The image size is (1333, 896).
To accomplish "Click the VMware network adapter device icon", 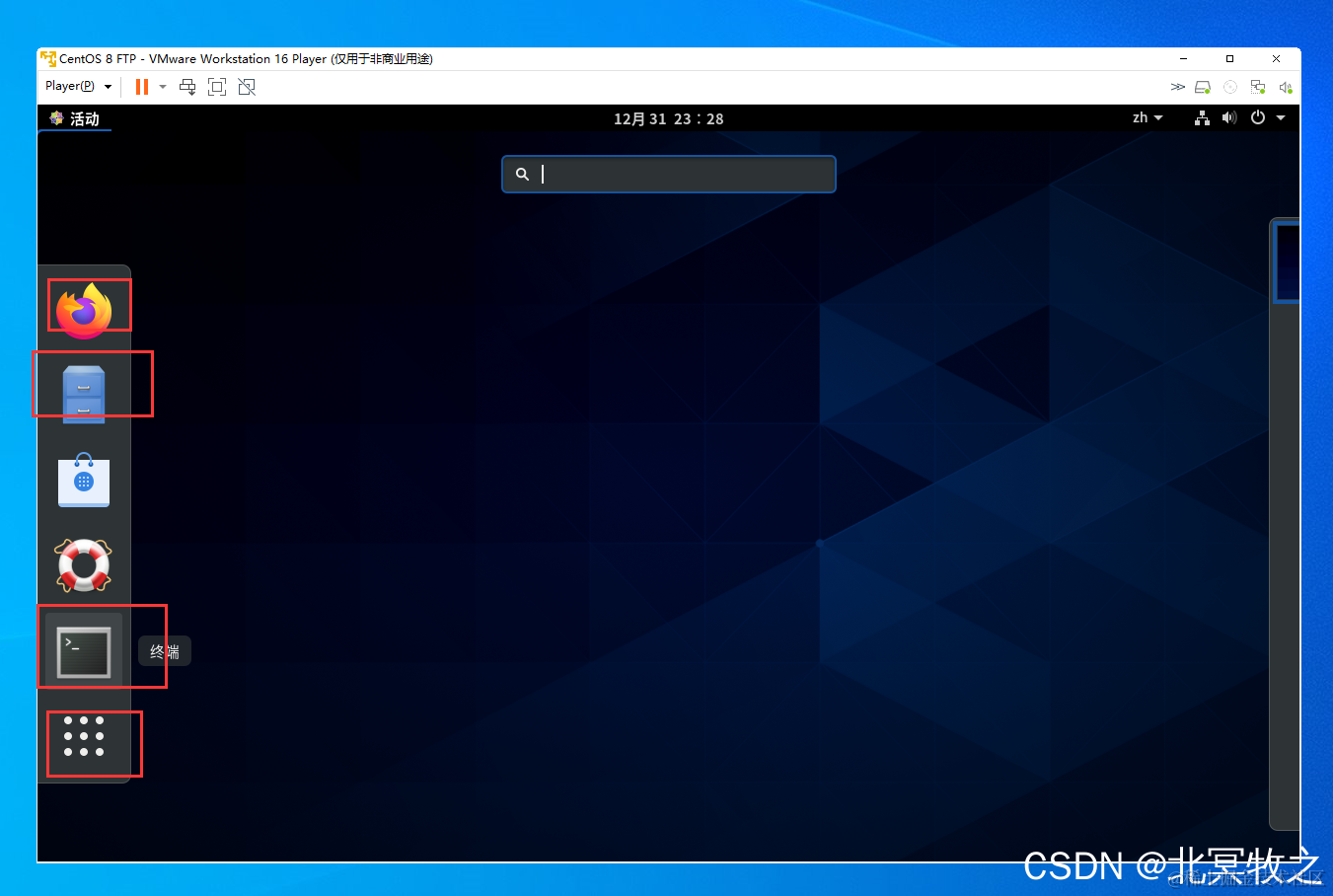I will pyautogui.click(x=1258, y=87).
